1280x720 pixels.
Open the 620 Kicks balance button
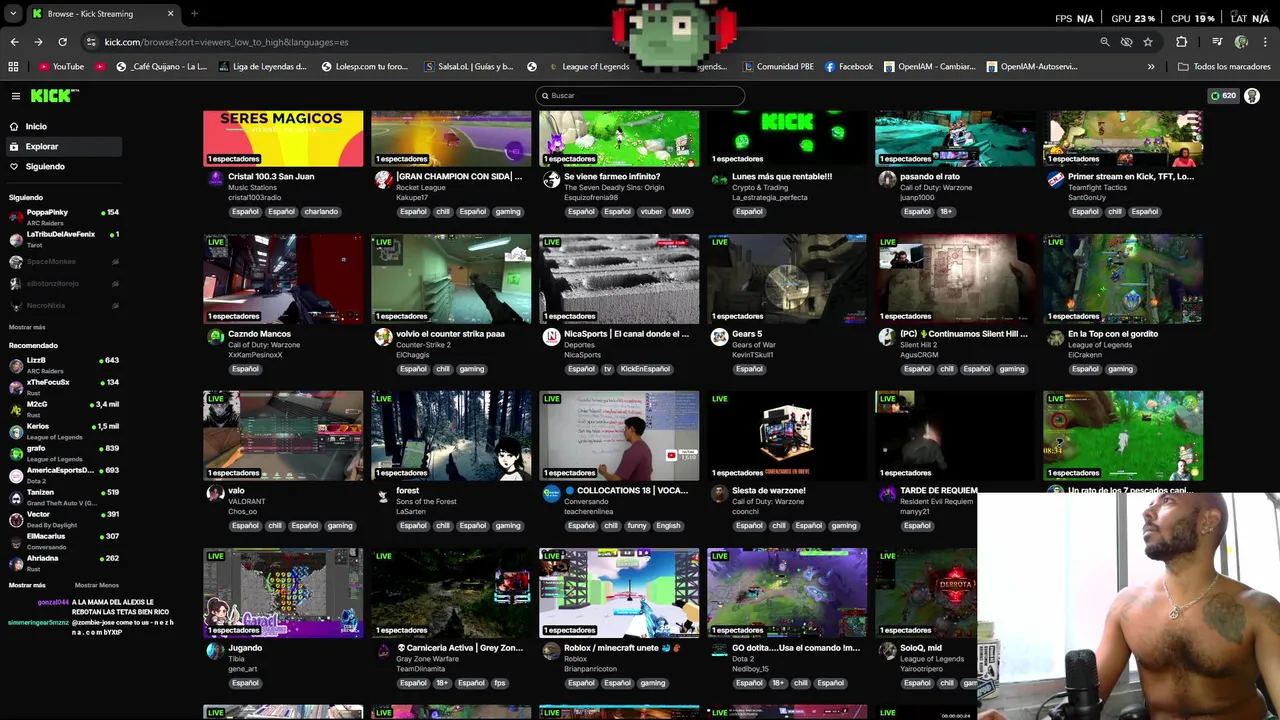[1223, 96]
